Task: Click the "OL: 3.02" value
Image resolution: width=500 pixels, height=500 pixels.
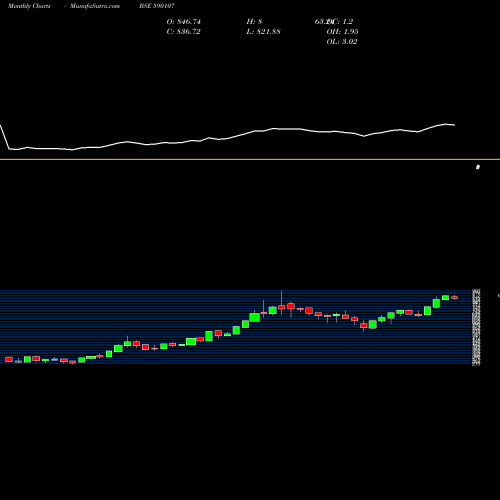Action: click(342, 42)
